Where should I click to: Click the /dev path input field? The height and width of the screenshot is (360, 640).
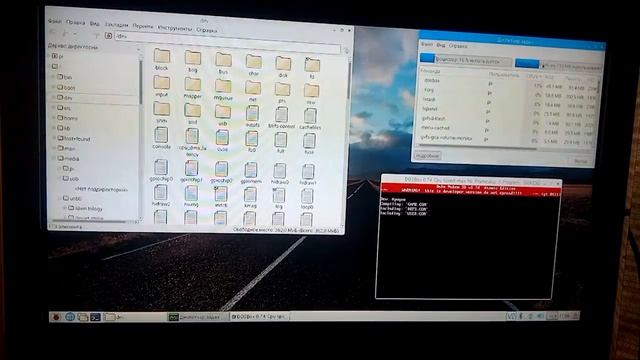pos(227,42)
